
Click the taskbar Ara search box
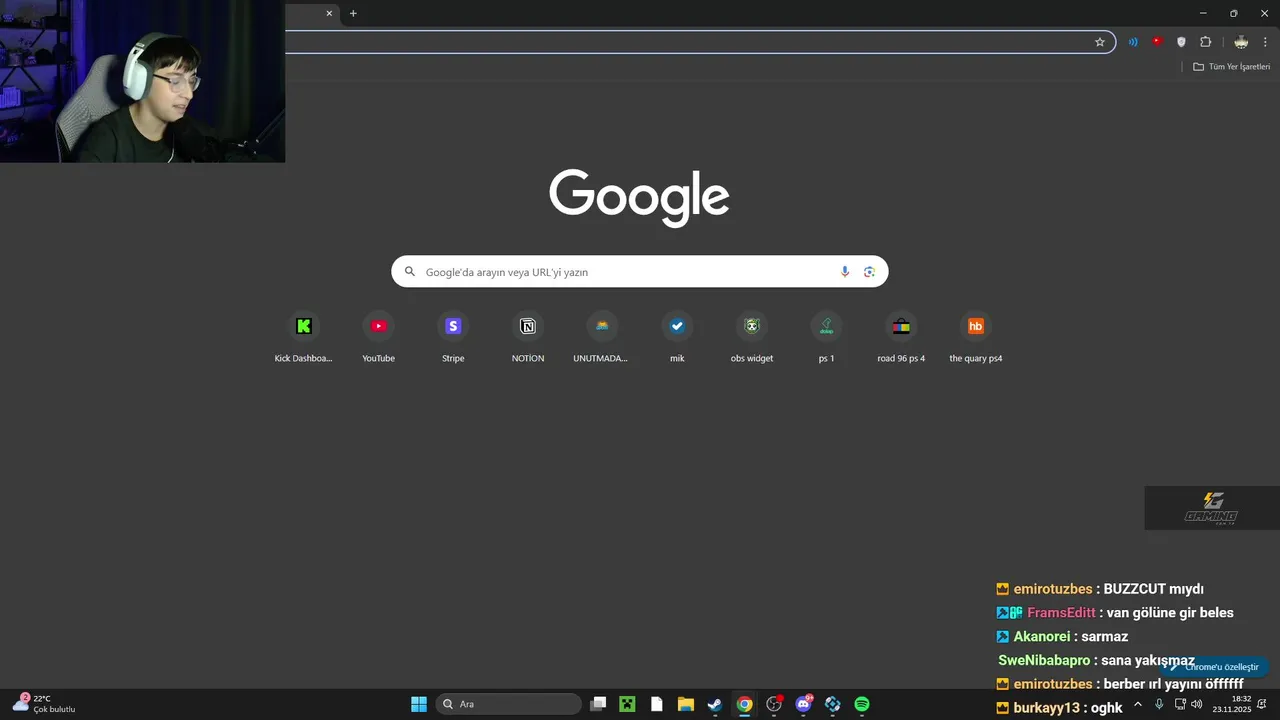tap(508, 704)
